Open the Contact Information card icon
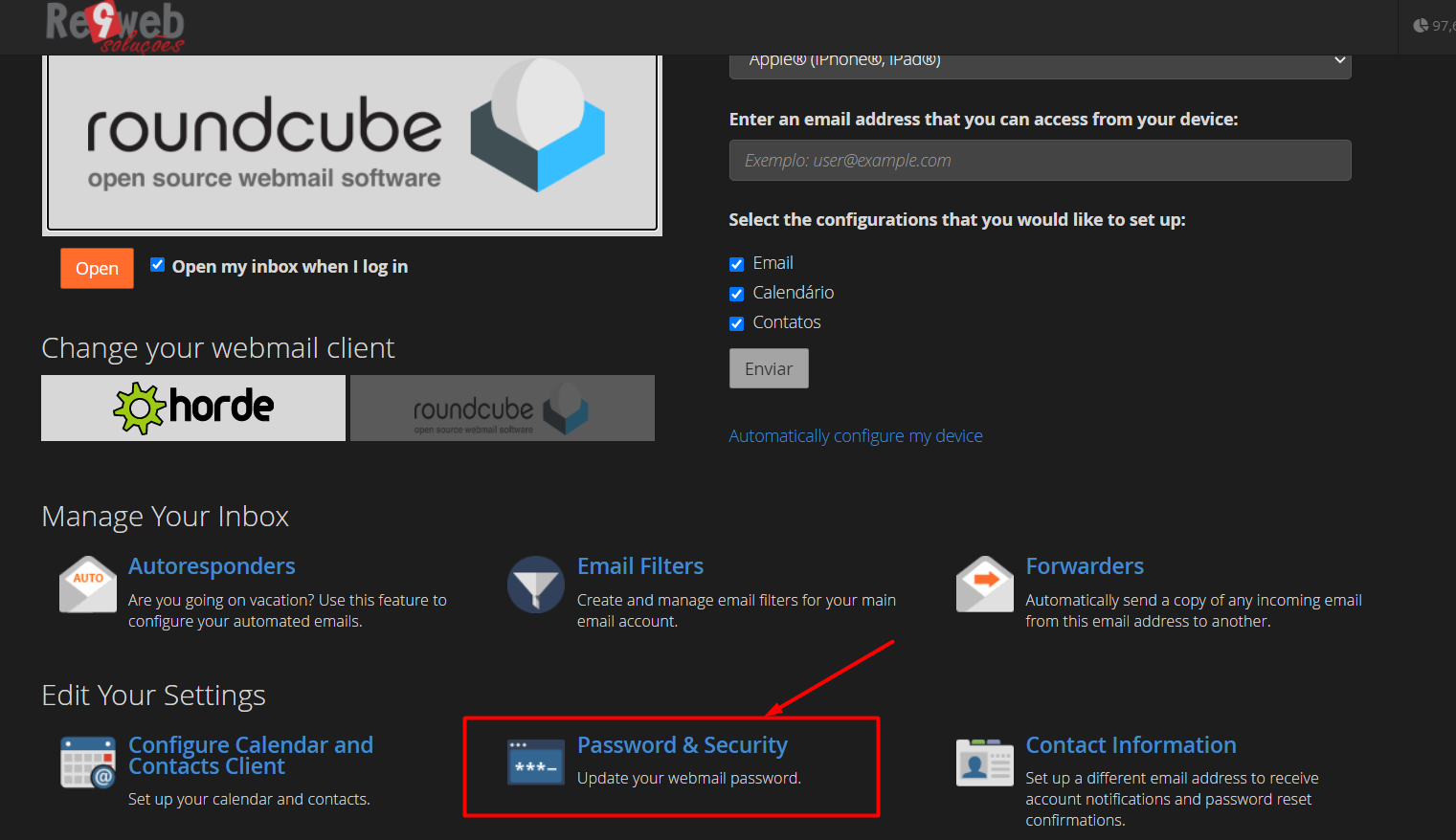Image resolution: width=1456 pixels, height=840 pixels. [x=985, y=763]
